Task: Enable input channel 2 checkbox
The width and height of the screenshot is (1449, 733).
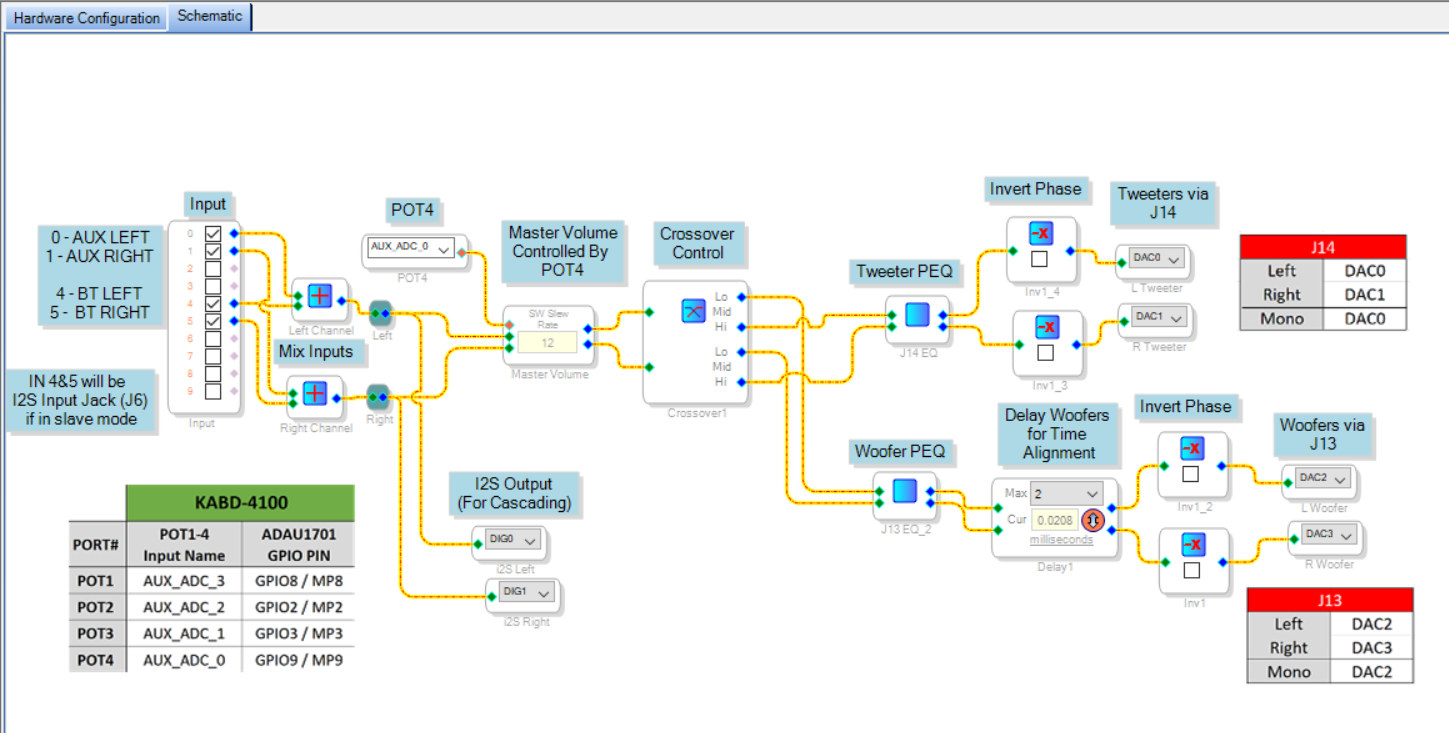Action: coord(213,269)
